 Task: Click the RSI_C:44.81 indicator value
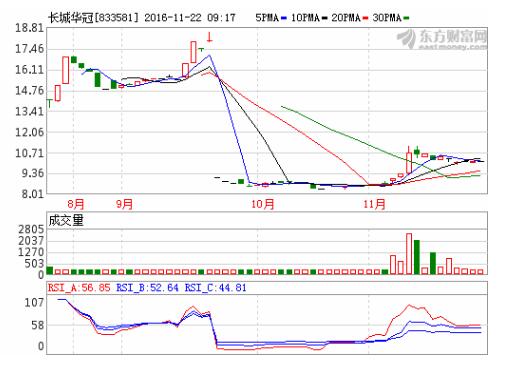[x=216, y=288]
